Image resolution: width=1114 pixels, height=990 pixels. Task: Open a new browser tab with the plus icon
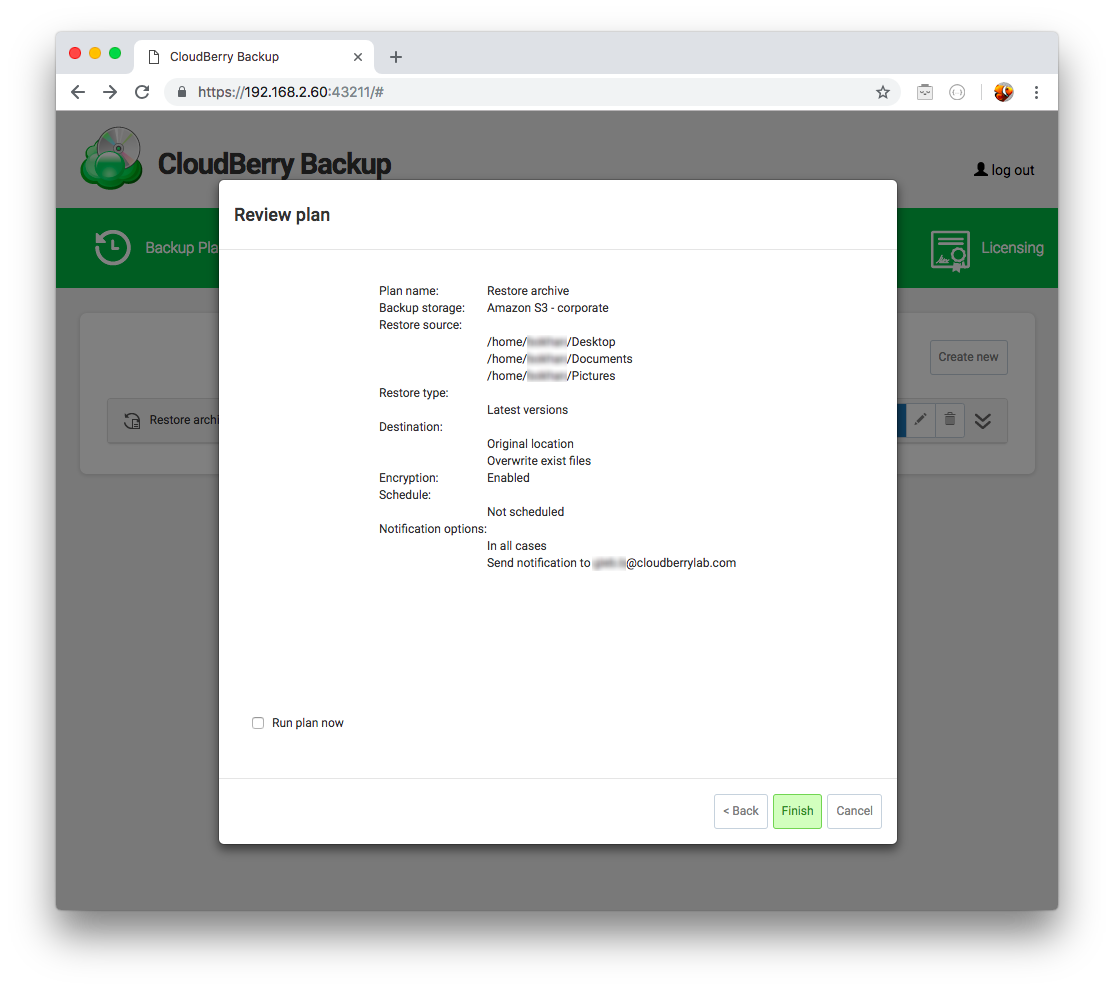(396, 57)
